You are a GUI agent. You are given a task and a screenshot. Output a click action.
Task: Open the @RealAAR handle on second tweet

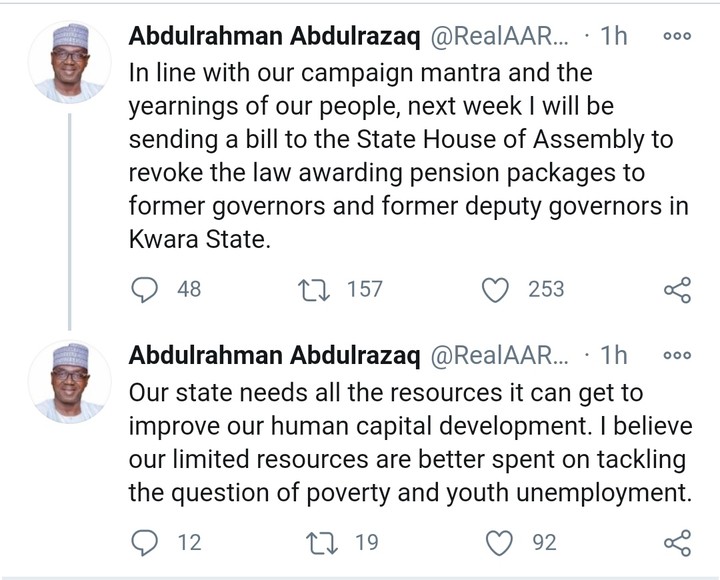[498, 355]
